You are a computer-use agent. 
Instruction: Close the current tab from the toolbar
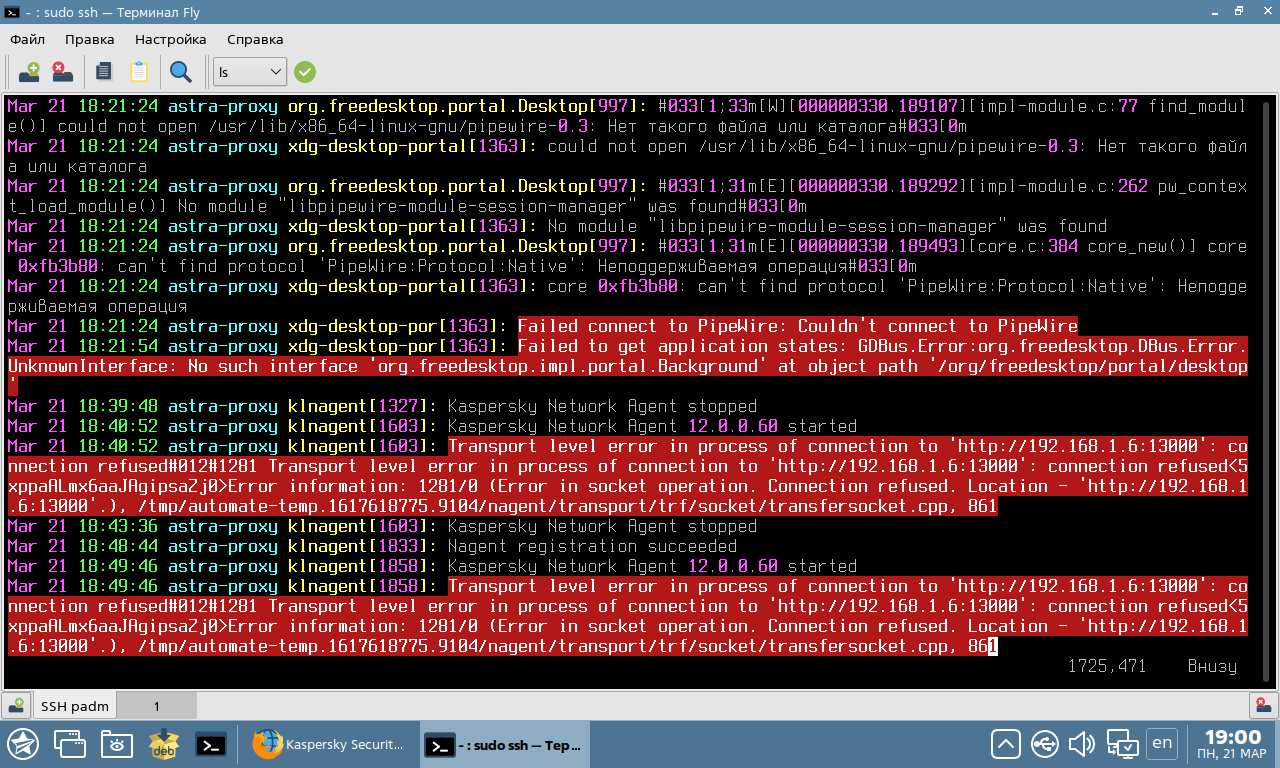(x=62, y=71)
